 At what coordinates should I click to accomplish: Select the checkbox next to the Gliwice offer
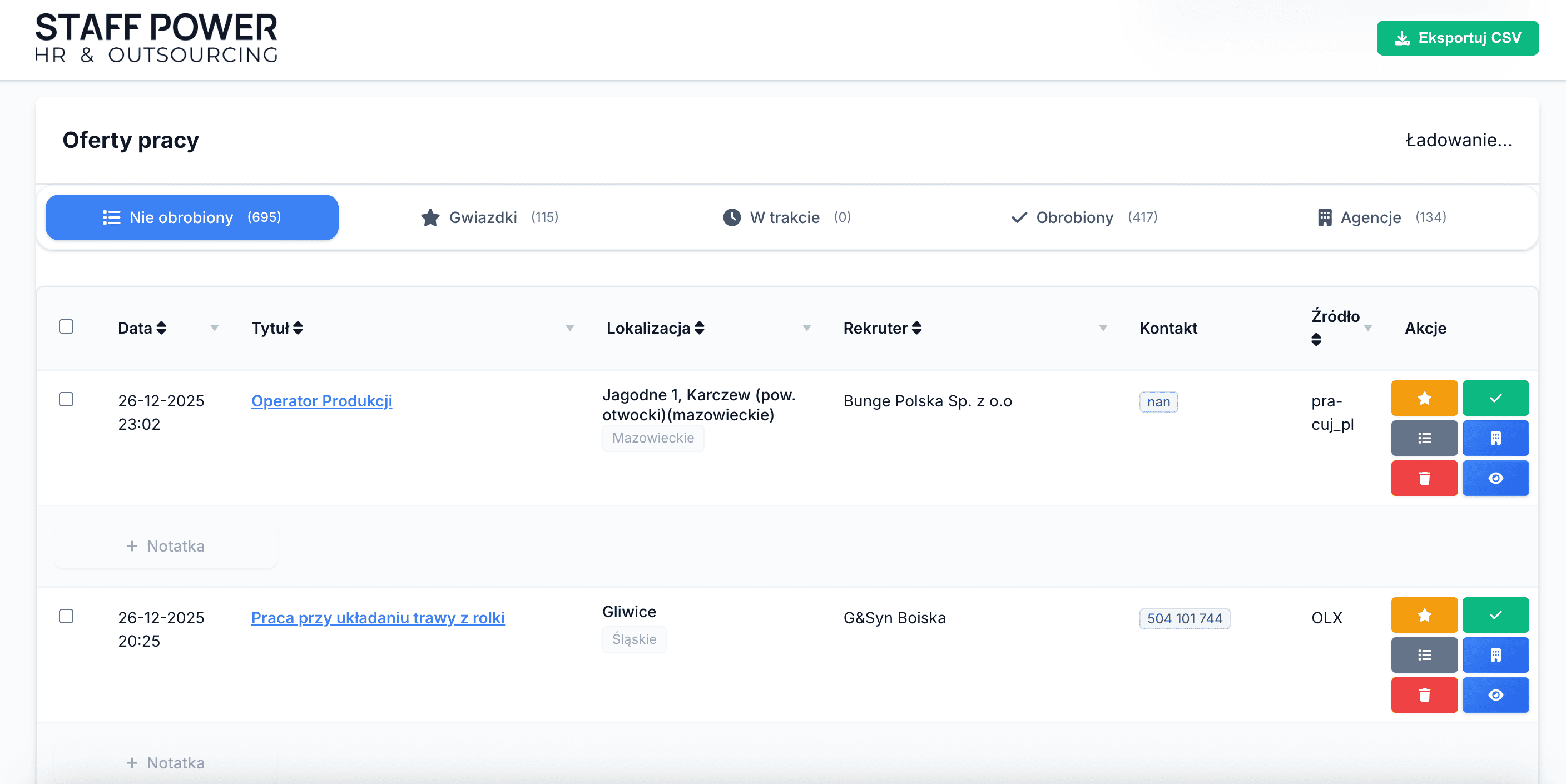point(67,616)
